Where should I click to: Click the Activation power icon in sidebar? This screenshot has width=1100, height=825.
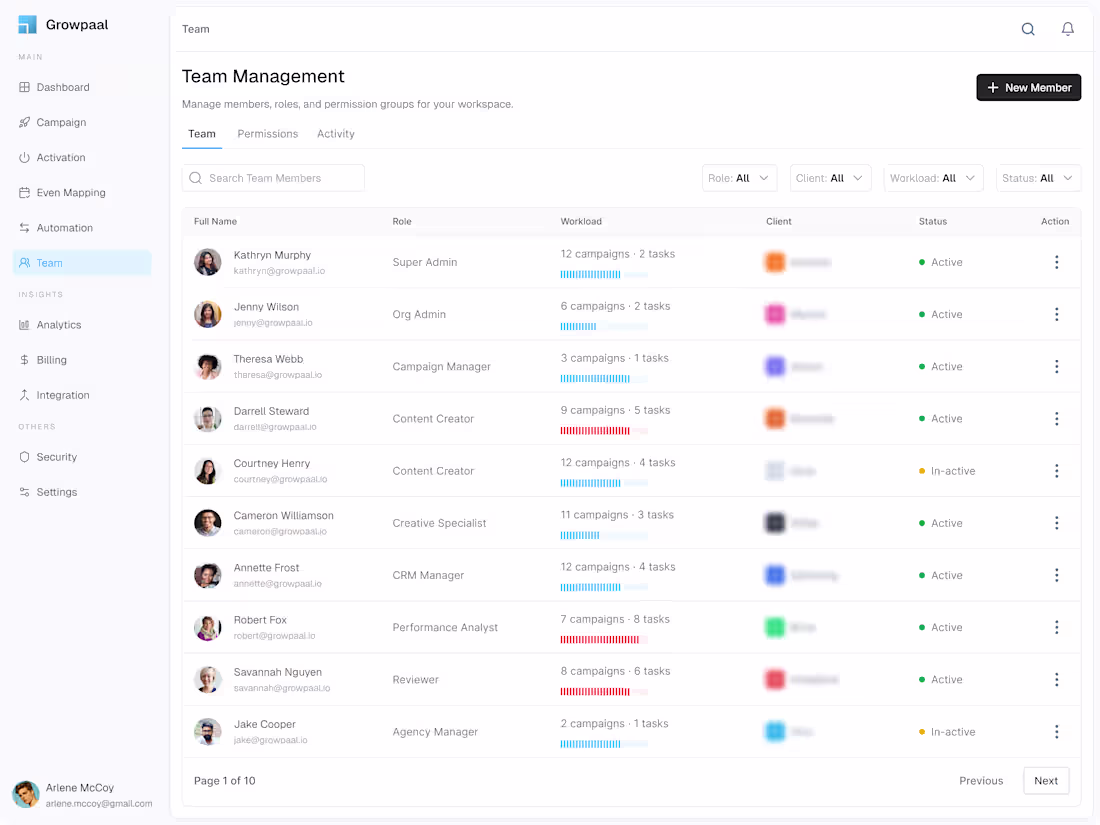(x=25, y=157)
